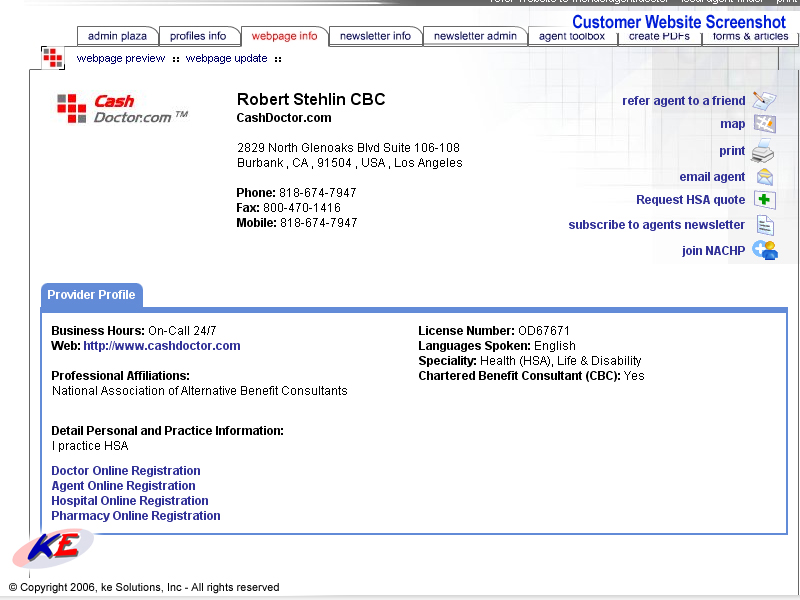Click the email agent text link
This screenshot has width=800, height=600.
point(712,177)
